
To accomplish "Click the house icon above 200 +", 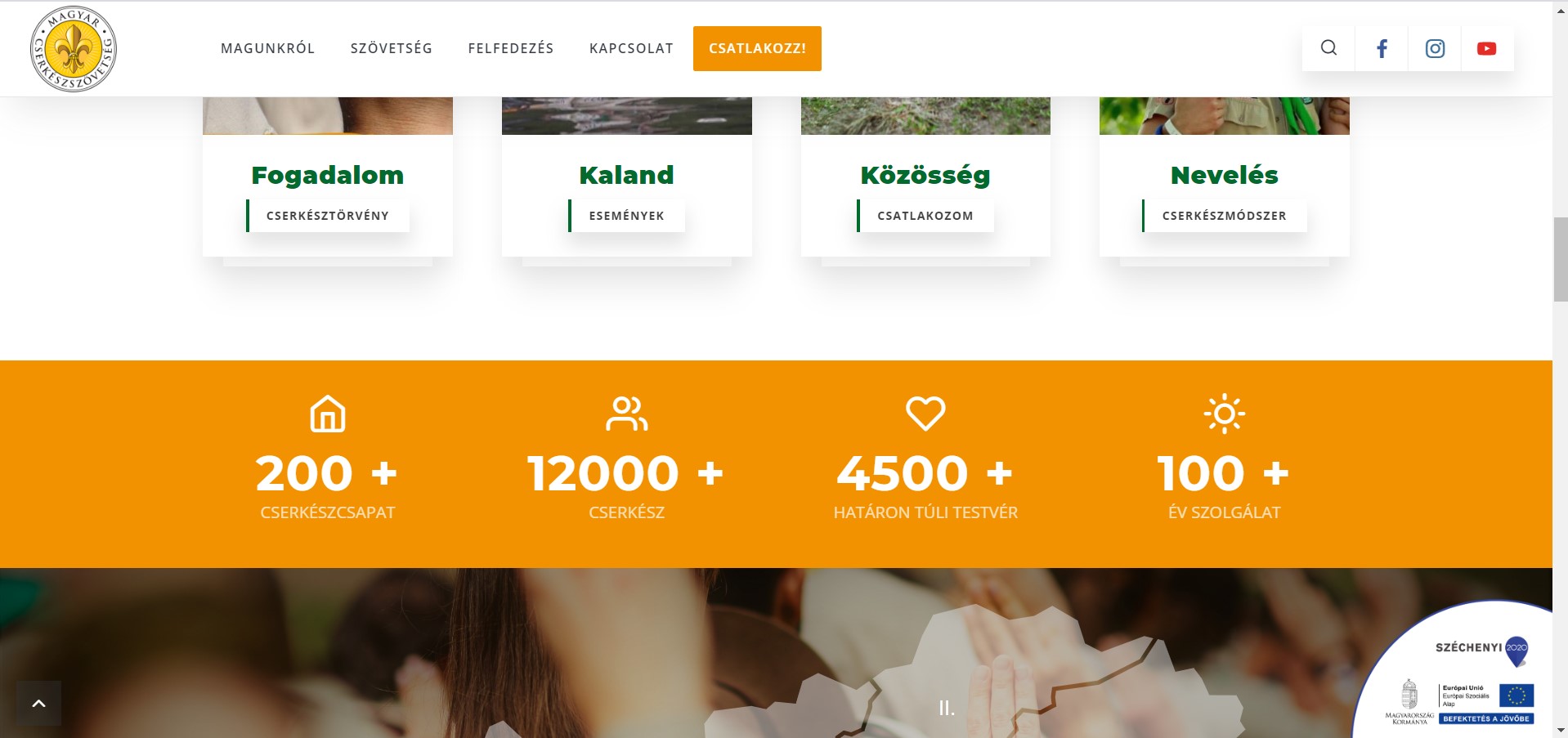I will click(x=328, y=414).
